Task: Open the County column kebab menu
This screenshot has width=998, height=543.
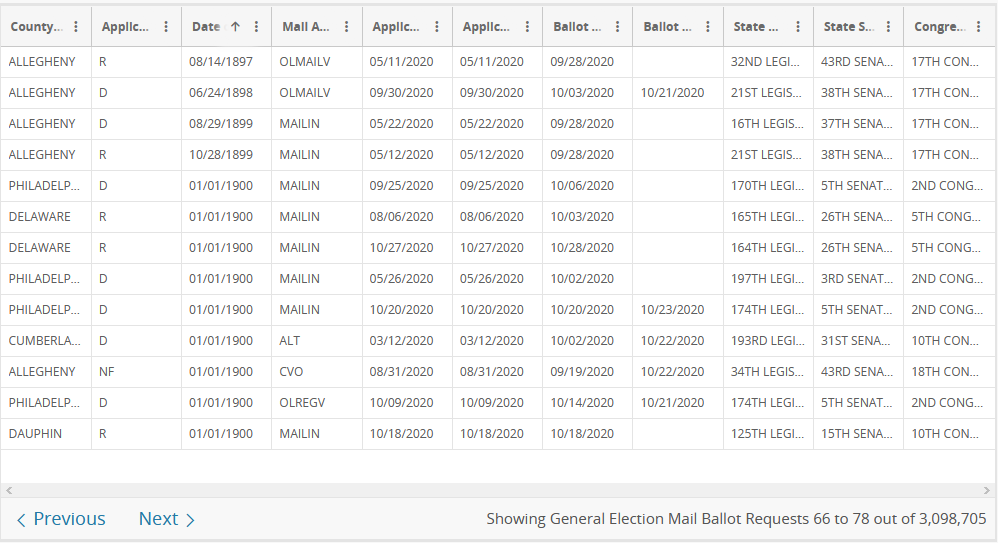Action: click(76, 27)
